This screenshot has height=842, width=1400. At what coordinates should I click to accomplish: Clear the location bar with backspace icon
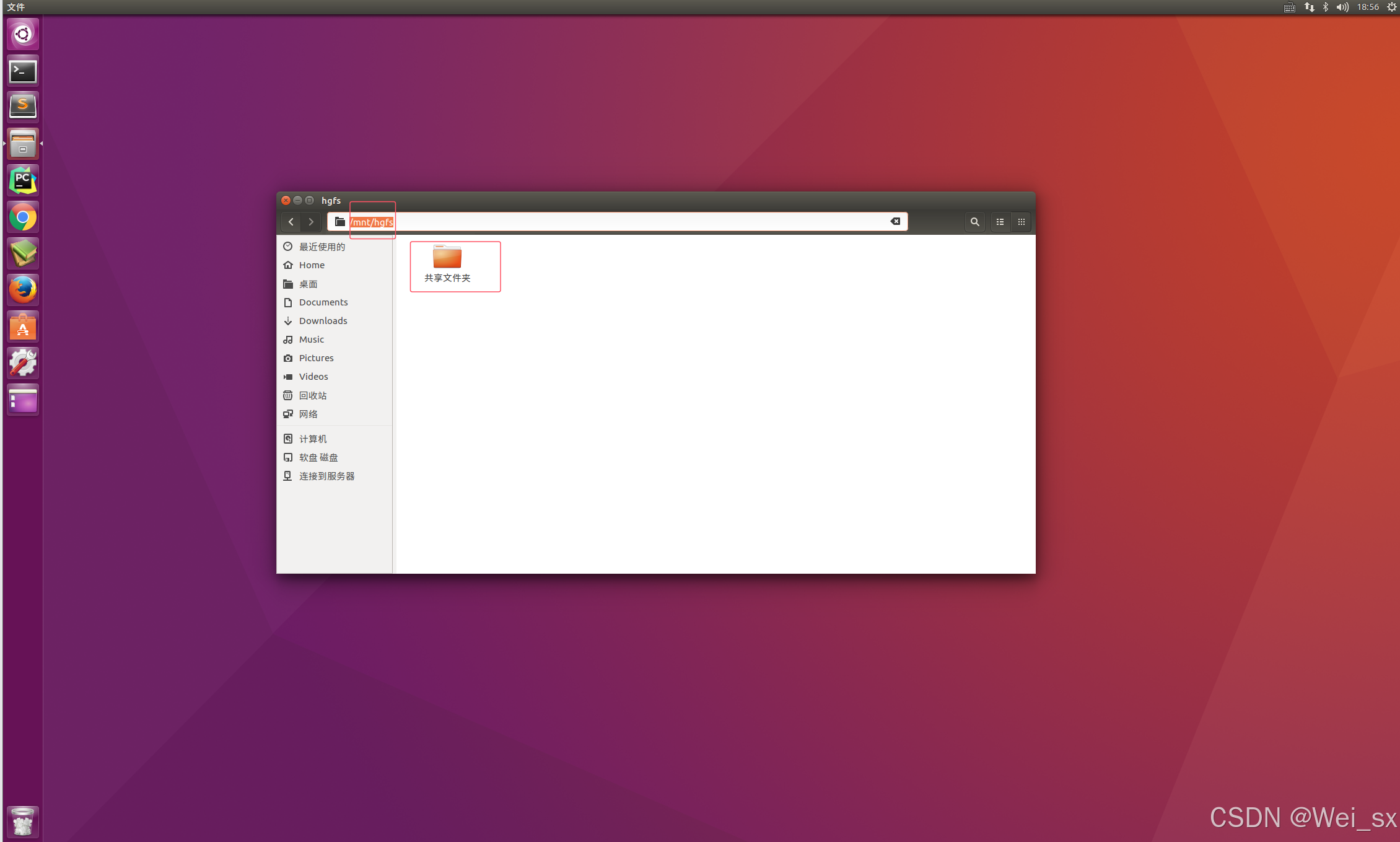tap(895, 222)
